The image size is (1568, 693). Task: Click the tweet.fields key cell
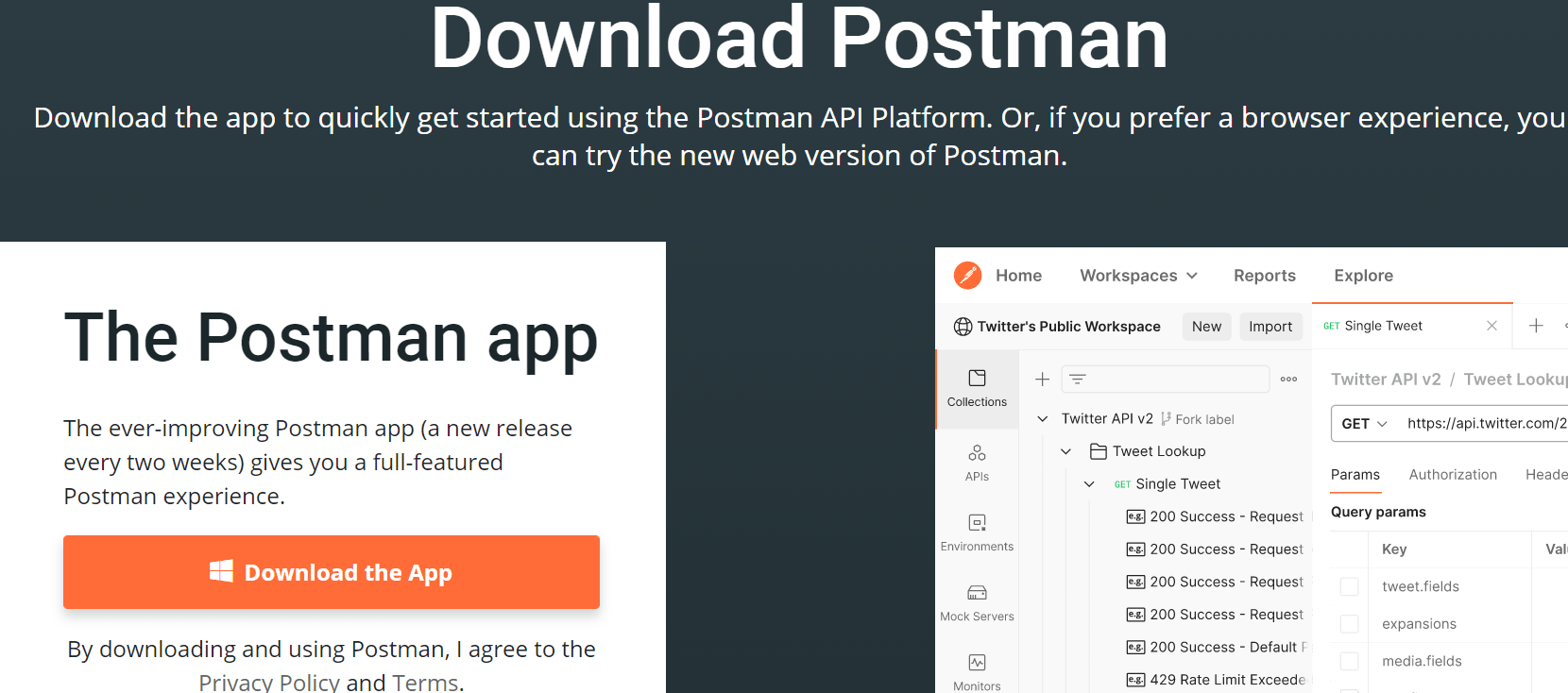tap(1420, 586)
